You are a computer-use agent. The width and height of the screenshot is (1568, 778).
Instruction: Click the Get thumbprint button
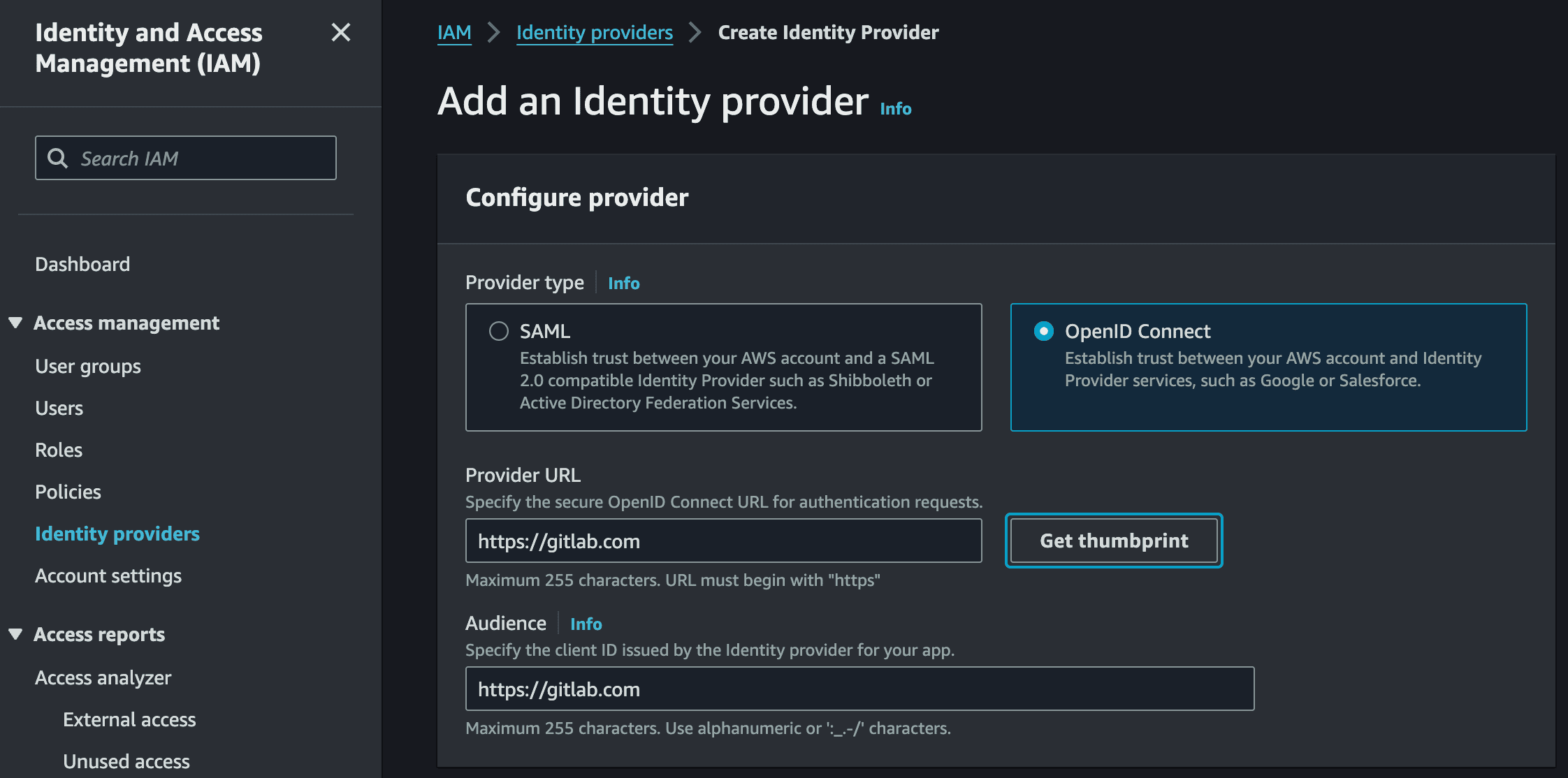[x=1114, y=541]
